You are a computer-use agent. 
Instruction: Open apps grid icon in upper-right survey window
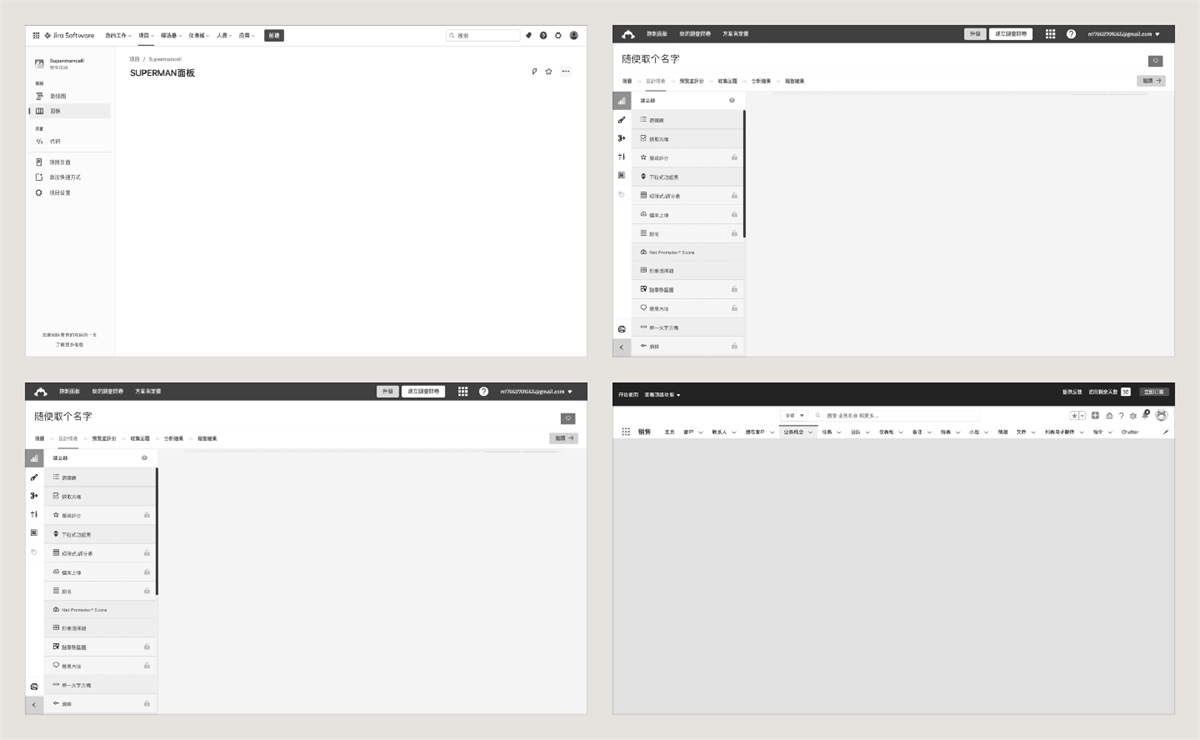tap(1051, 33)
